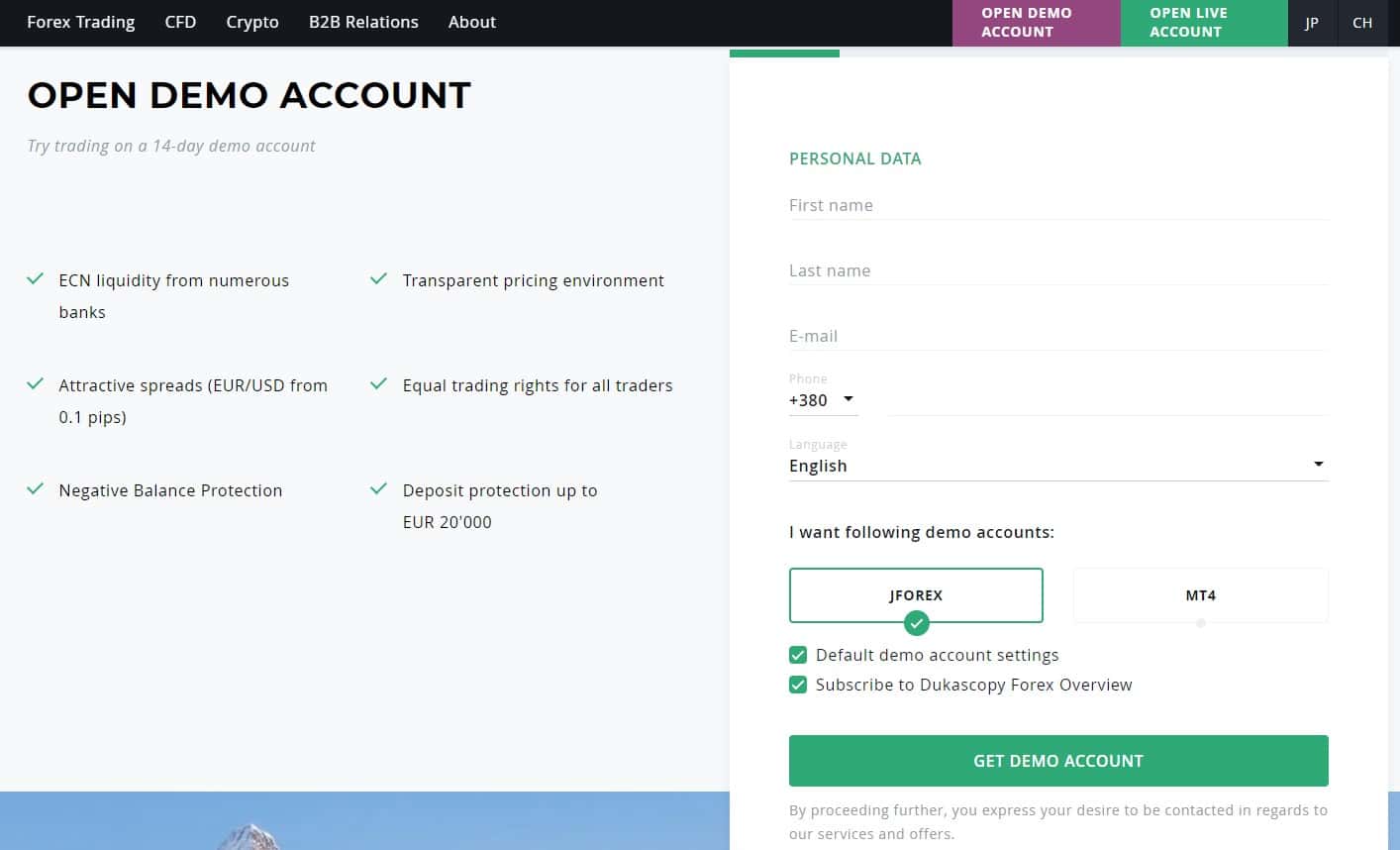Click the checkmark icon next to Attractive spreads

coord(35,384)
